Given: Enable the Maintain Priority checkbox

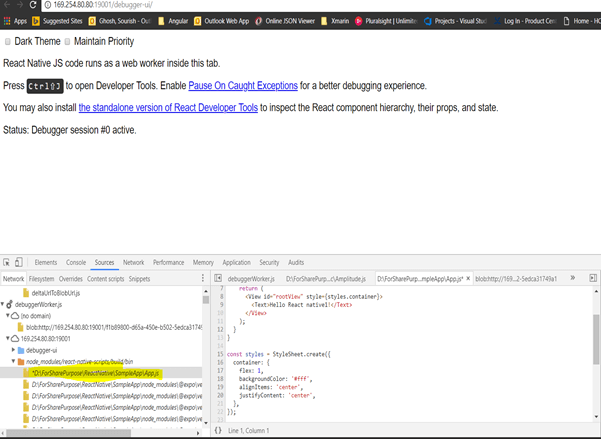Looking at the screenshot, I should click(68, 42).
